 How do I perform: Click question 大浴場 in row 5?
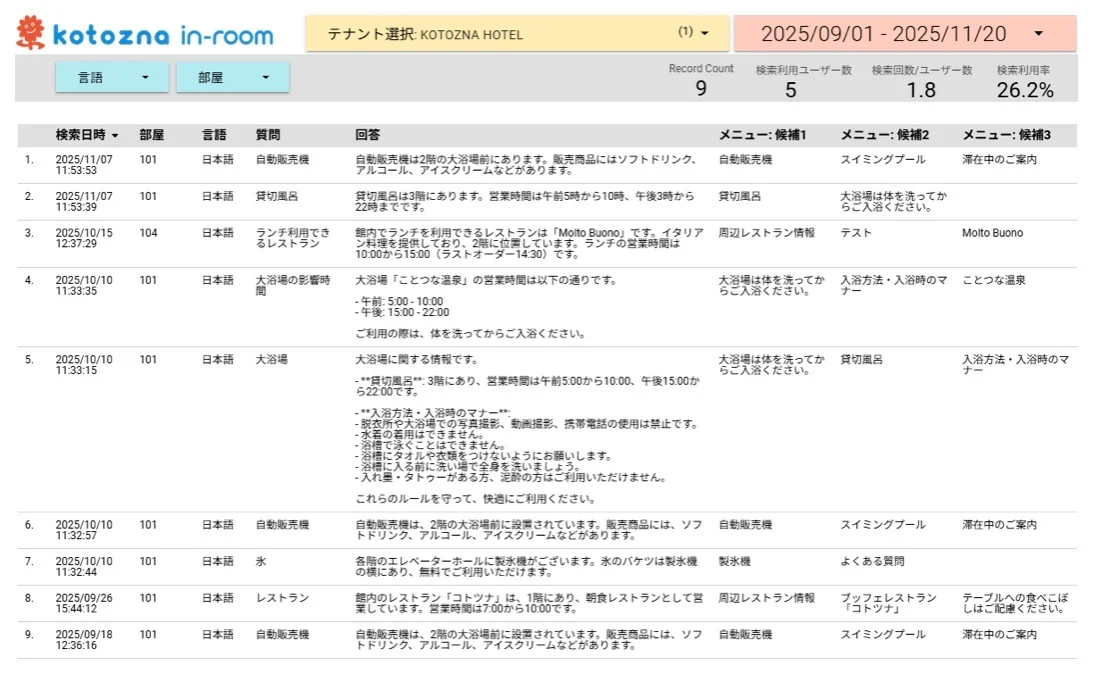coord(271,360)
